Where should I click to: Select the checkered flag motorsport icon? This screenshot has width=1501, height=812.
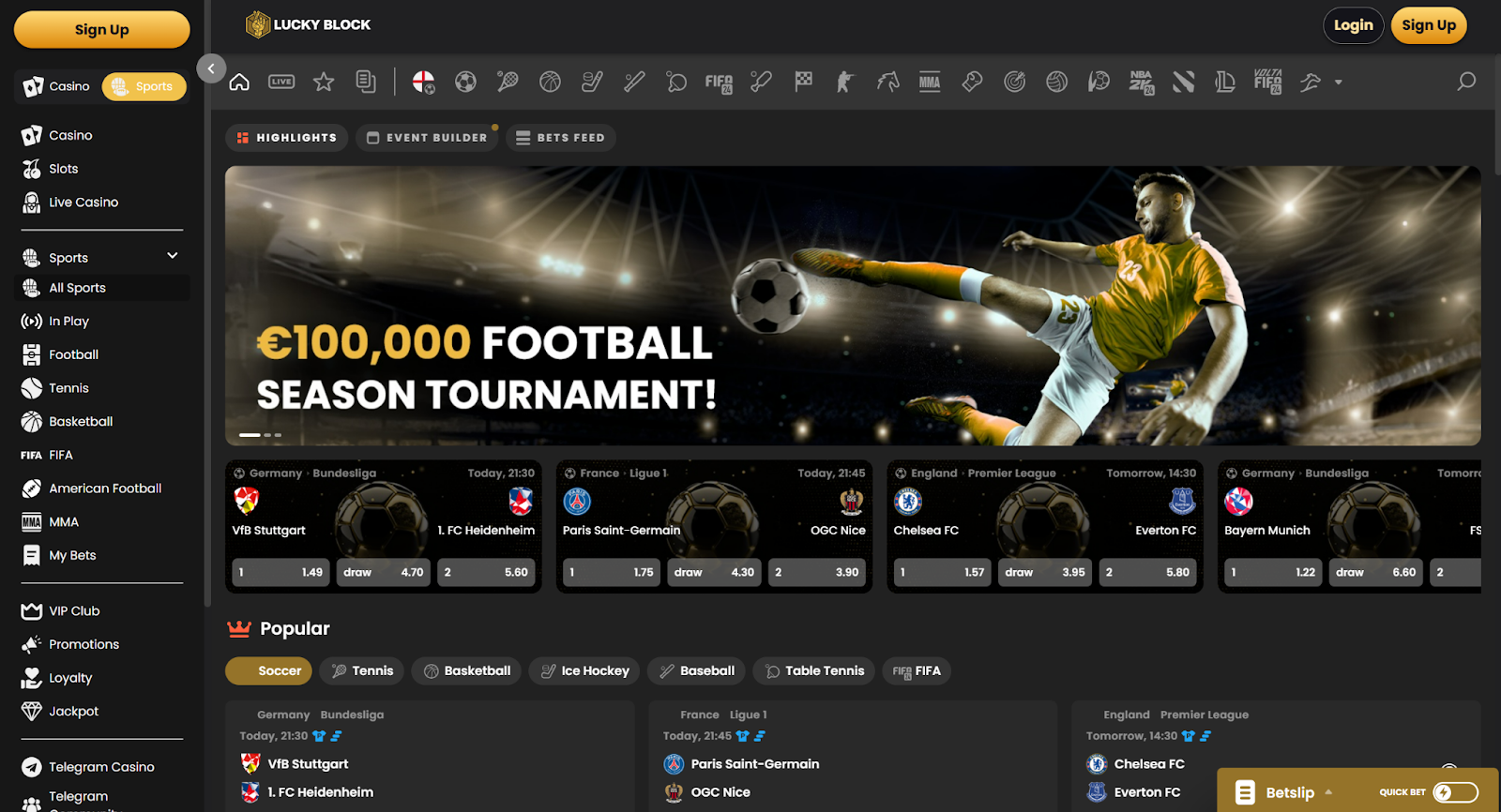803,83
